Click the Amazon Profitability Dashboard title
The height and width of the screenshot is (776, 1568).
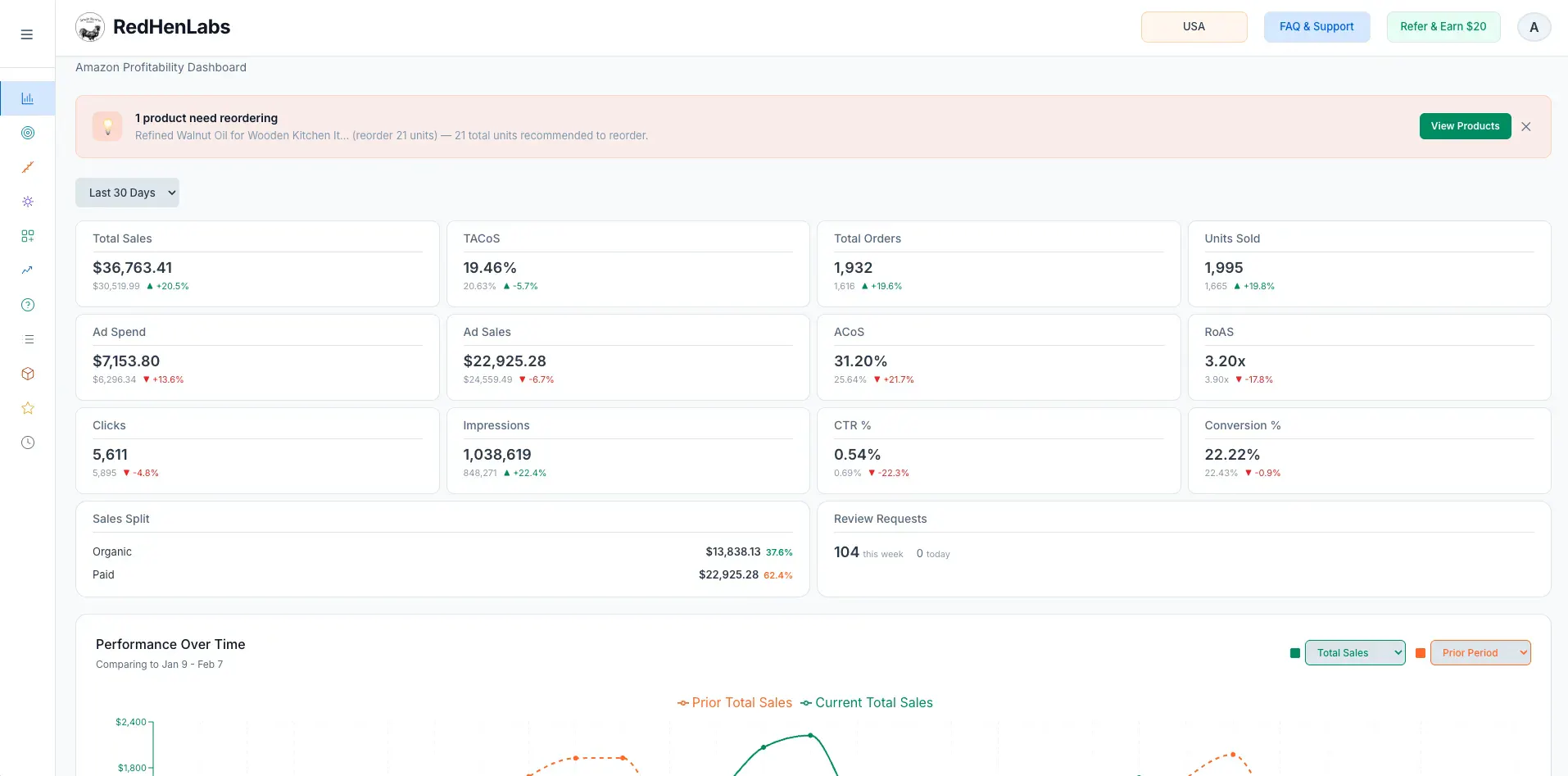(x=161, y=67)
